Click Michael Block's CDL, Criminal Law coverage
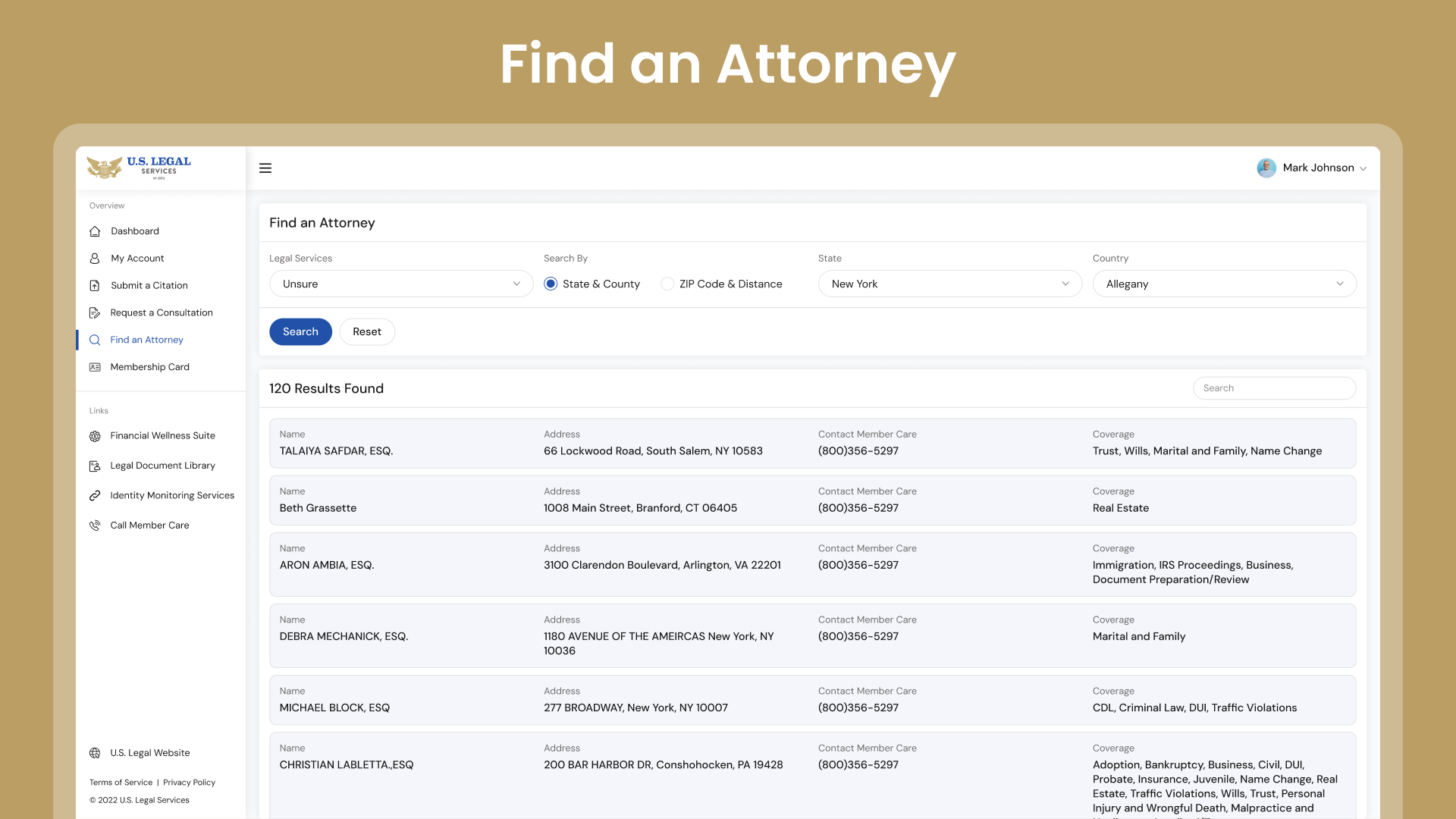 1195,708
